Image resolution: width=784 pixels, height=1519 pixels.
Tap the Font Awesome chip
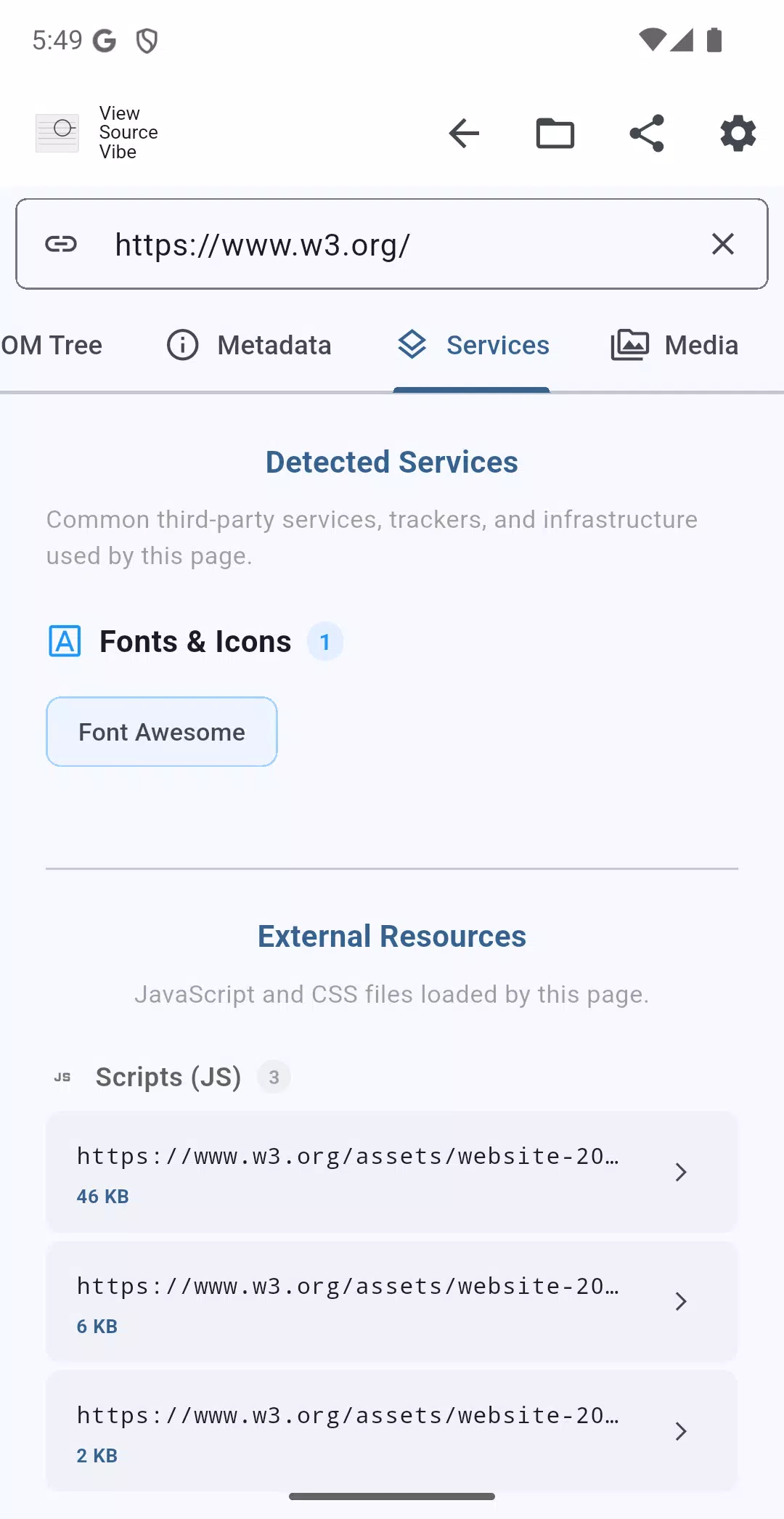point(162,732)
